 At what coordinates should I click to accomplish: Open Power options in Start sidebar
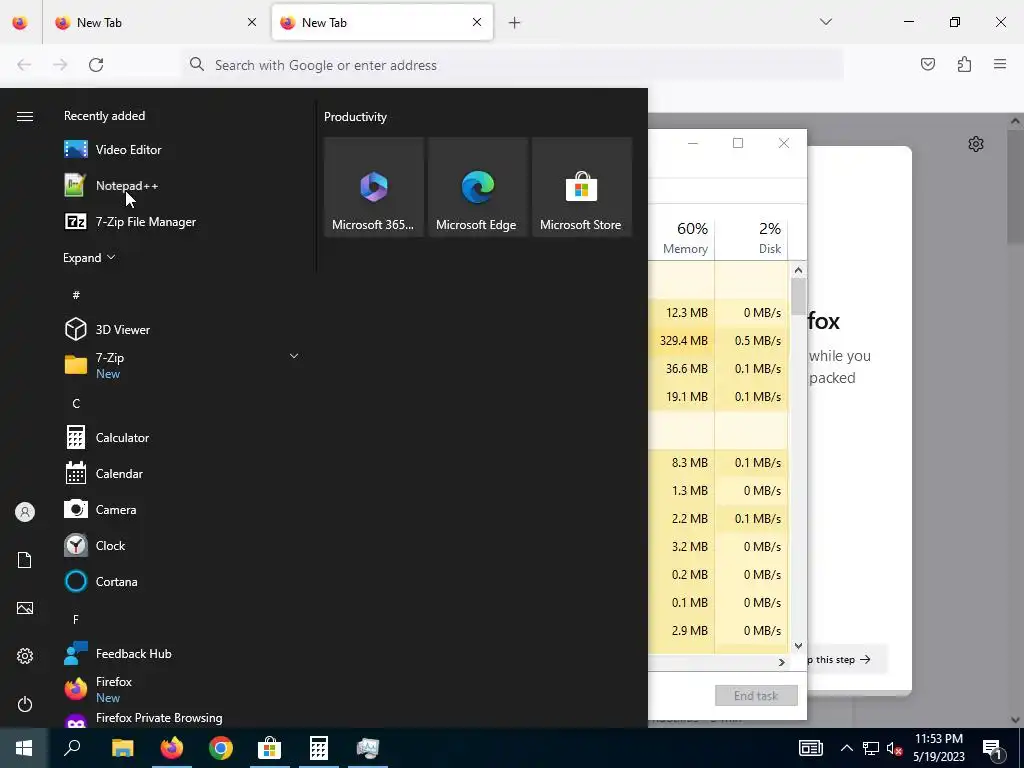tap(25, 704)
